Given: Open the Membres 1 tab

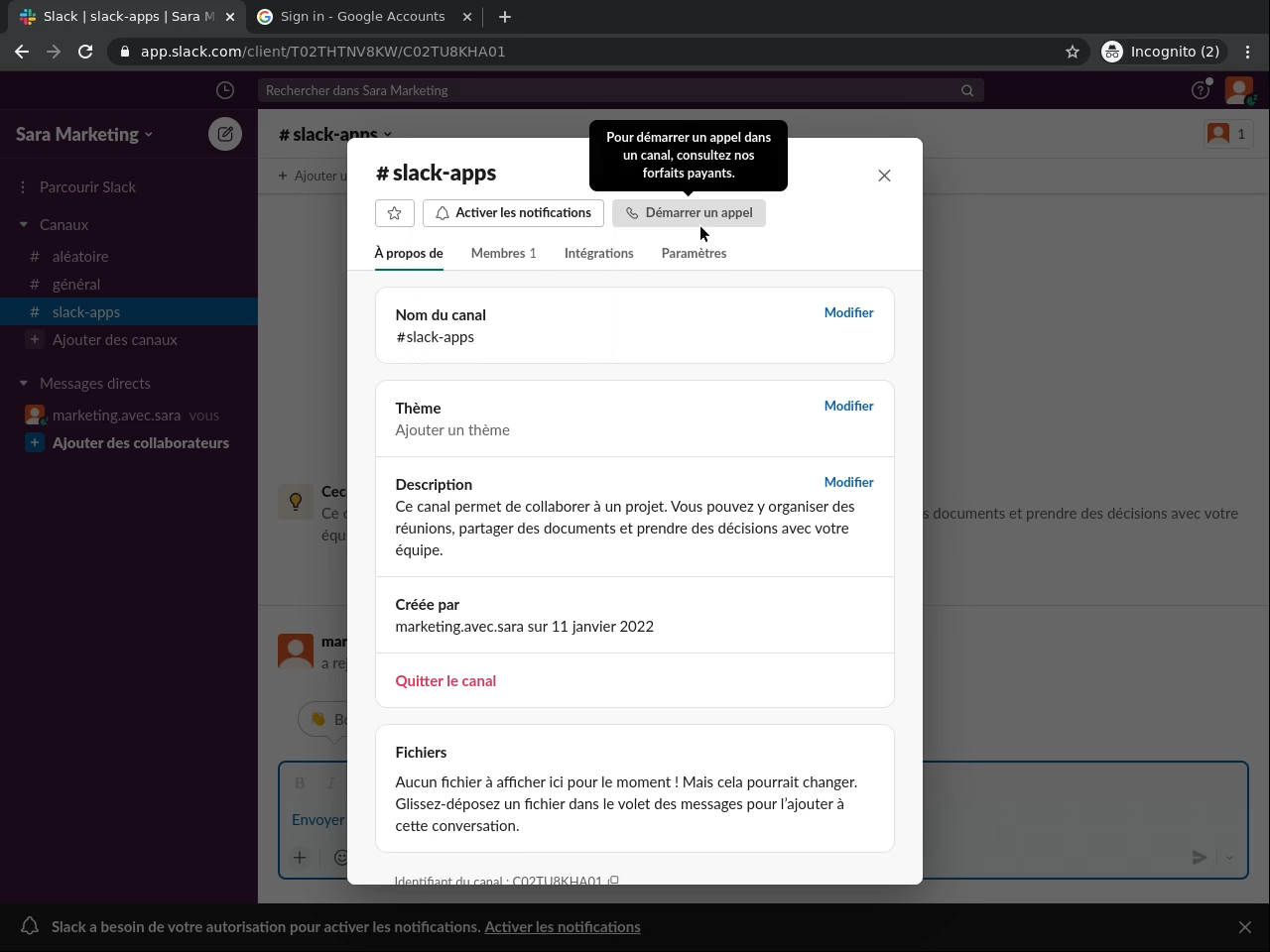Looking at the screenshot, I should [503, 254].
